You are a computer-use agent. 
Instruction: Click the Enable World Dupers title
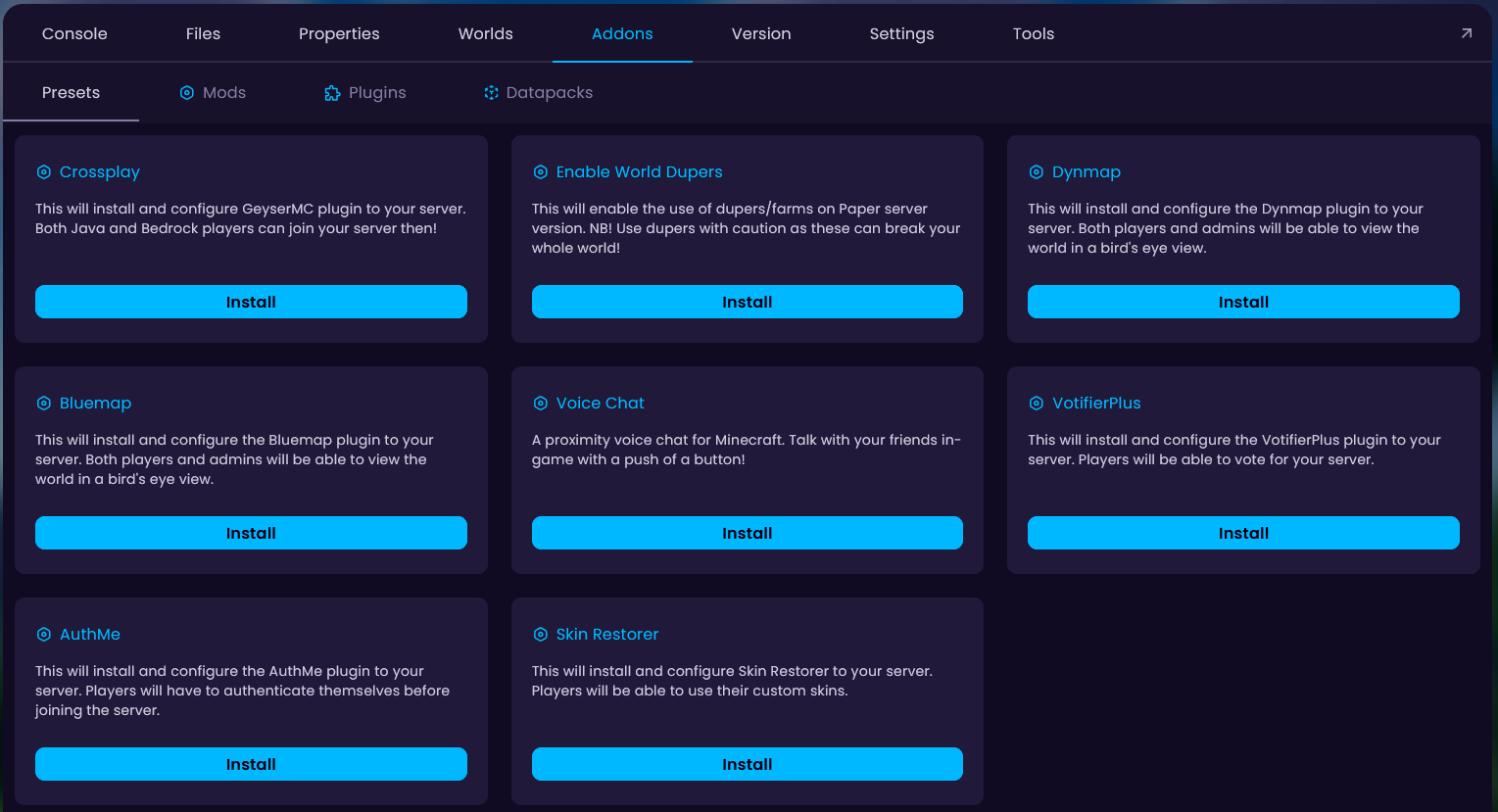(639, 172)
